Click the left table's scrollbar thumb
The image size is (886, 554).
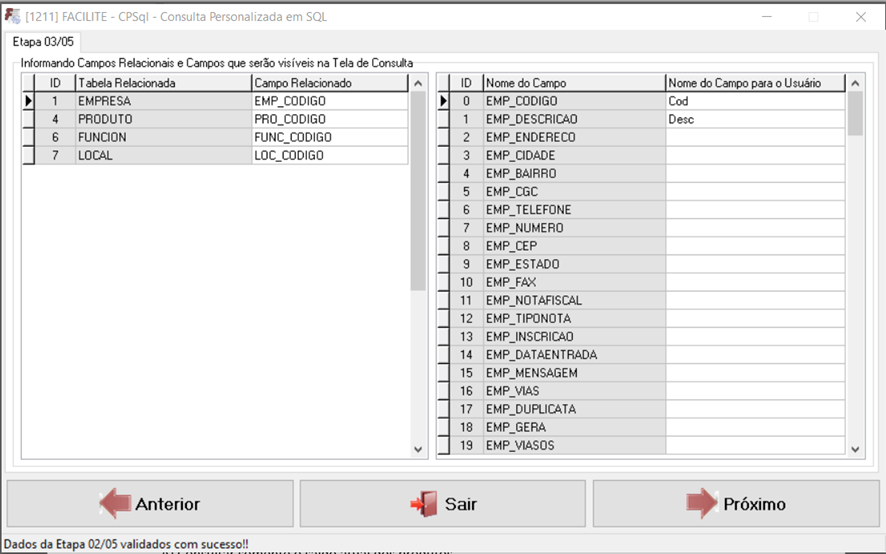tap(418, 191)
